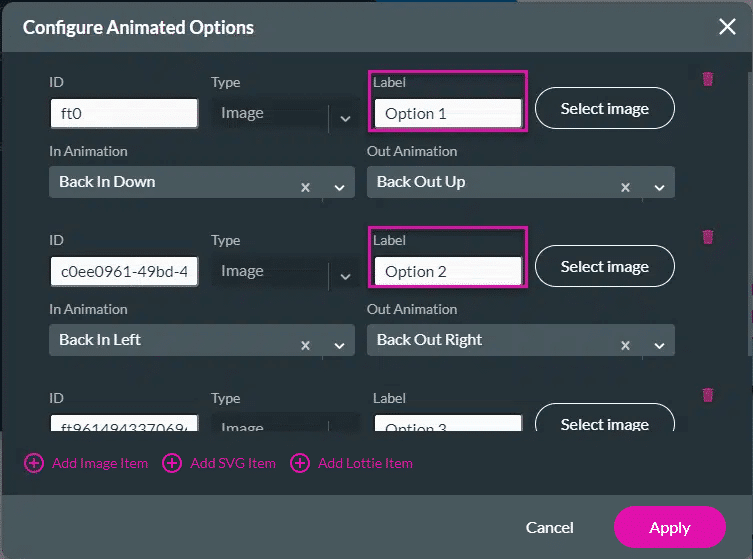Viewport: 753px width, 559px height.
Task: Clear the Back Out Up animation selection
Action: click(x=626, y=187)
